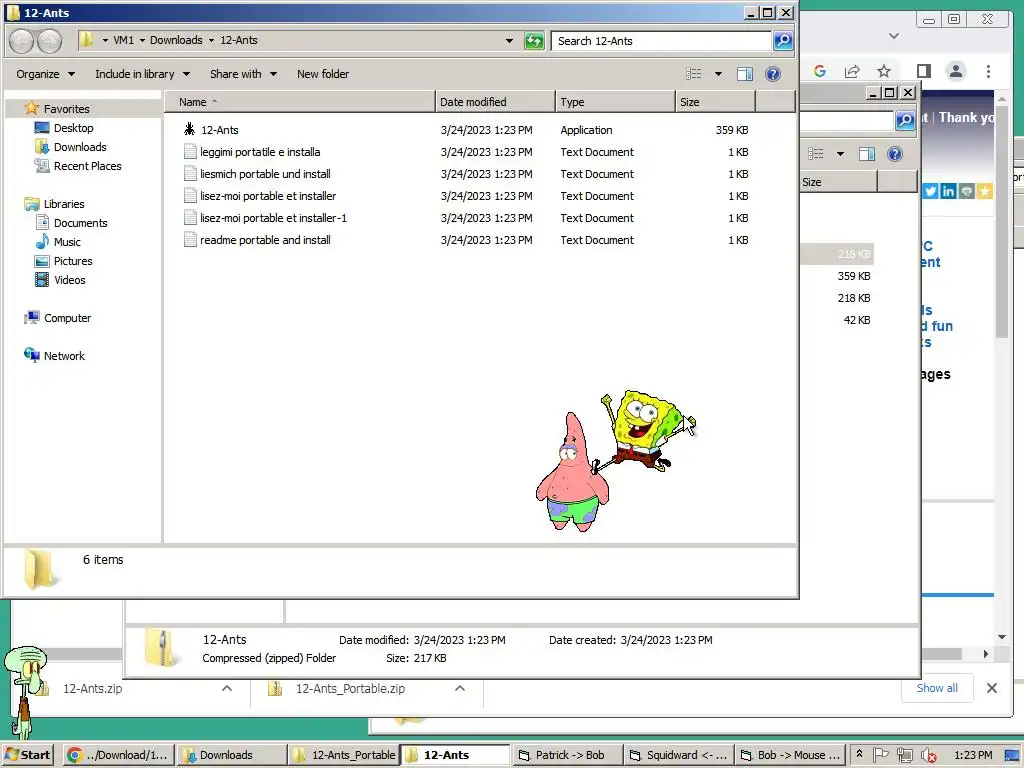Select Pictures library
Image resolution: width=1024 pixels, height=768 pixels.
[x=73, y=261]
